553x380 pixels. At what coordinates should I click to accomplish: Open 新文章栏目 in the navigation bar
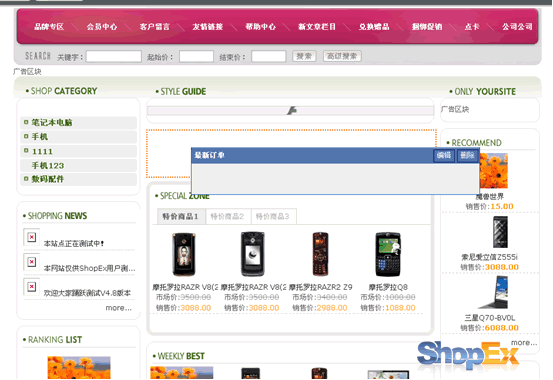[317, 27]
